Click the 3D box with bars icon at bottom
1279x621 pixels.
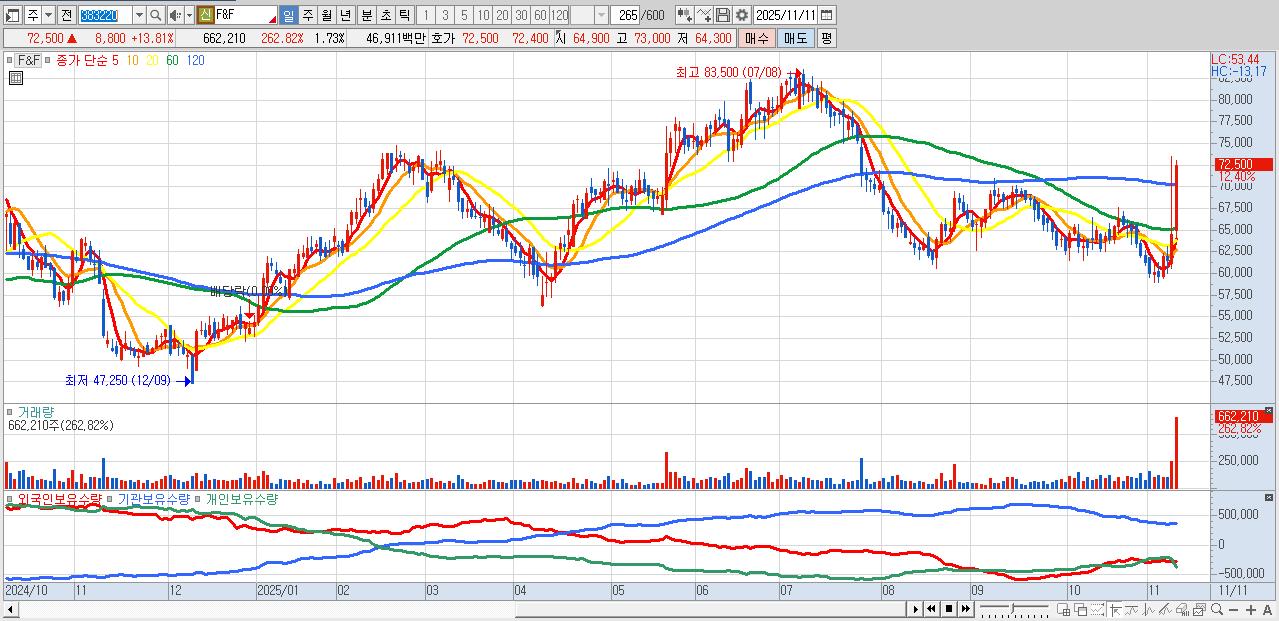tap(1183, 610)
